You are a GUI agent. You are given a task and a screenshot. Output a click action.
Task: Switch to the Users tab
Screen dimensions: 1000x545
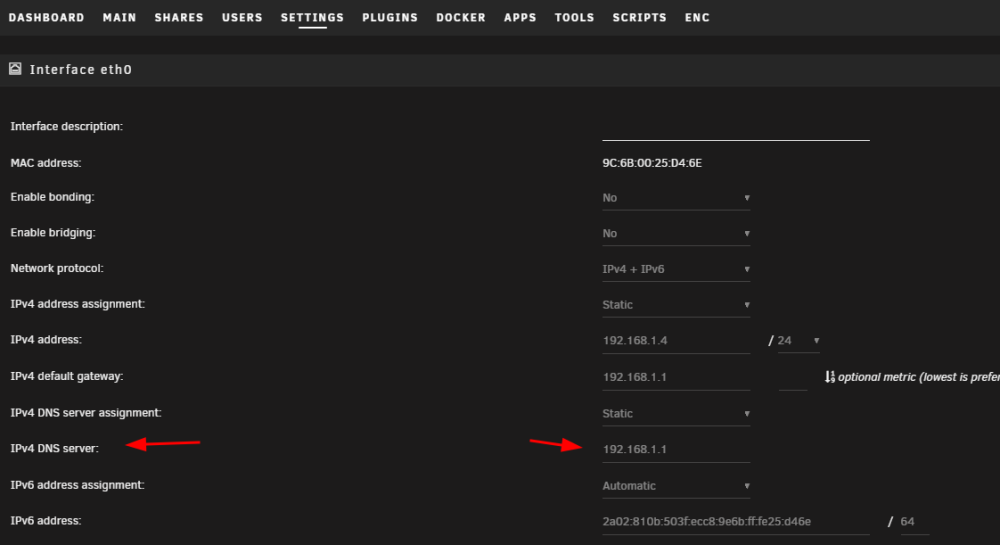point(242,18)
